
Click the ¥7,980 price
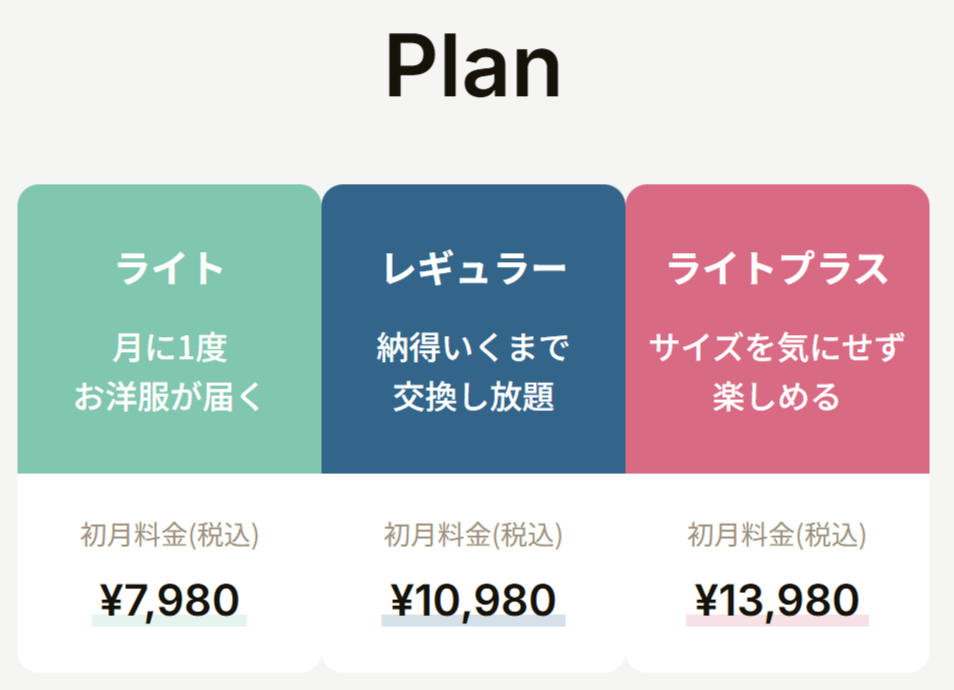(169, 600)
